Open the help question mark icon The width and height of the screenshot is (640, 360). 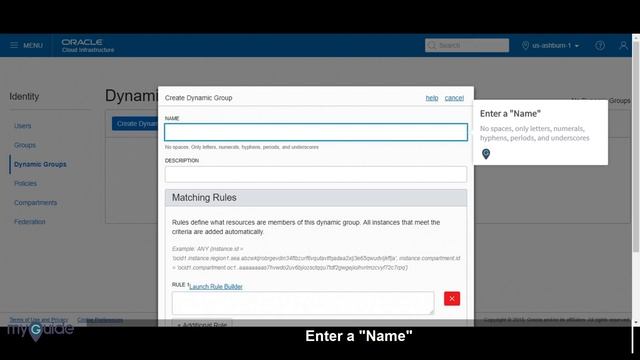coord(600,45)
